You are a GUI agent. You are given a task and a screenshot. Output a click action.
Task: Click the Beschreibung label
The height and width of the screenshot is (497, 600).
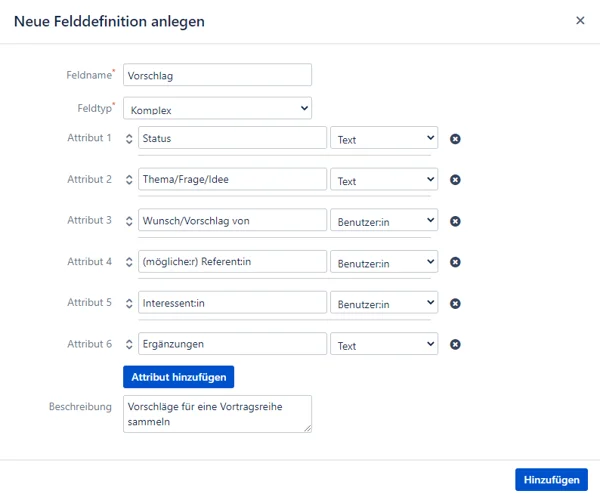pos(80,407)
